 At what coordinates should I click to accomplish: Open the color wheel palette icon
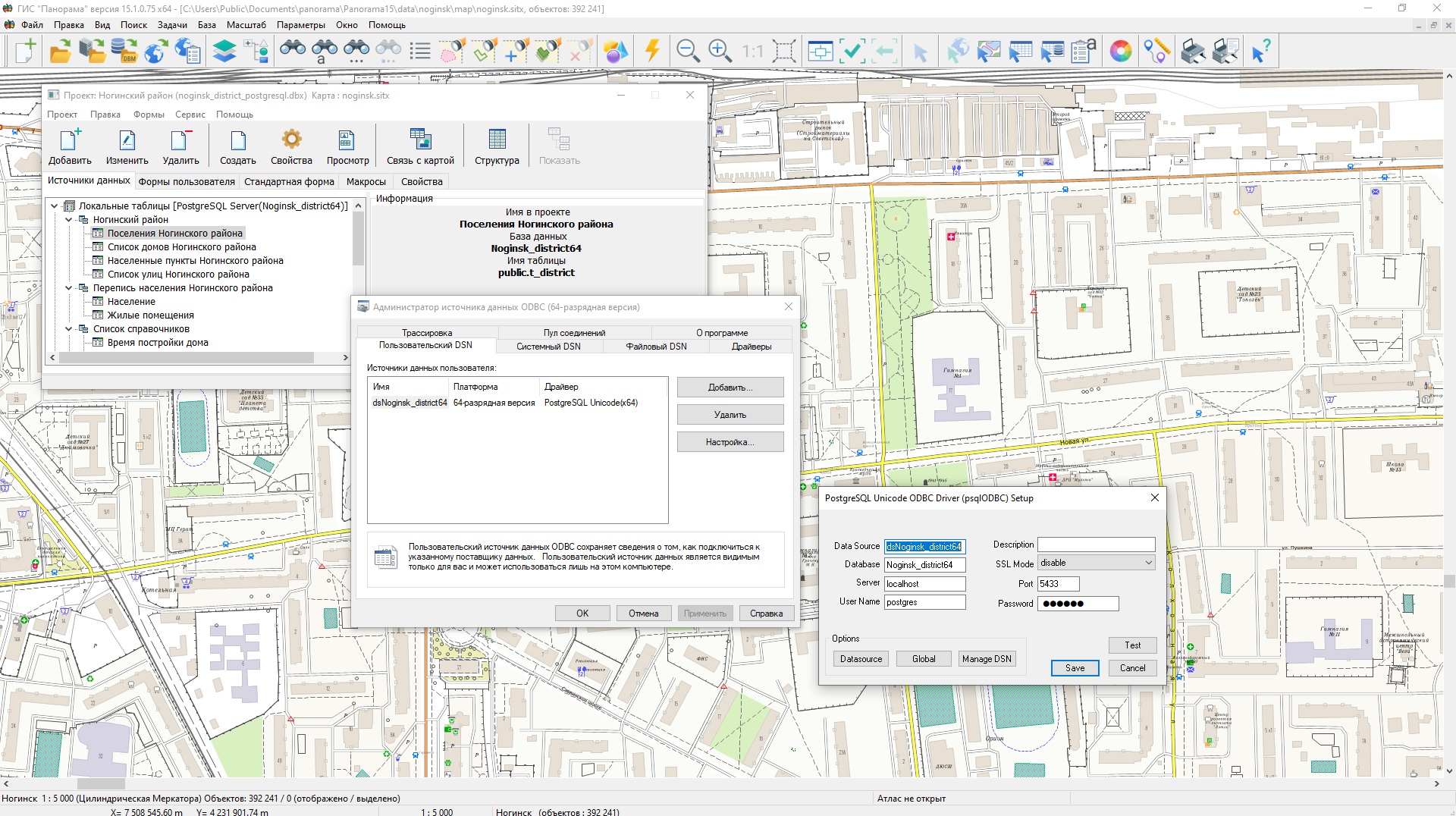point(1121,52)
